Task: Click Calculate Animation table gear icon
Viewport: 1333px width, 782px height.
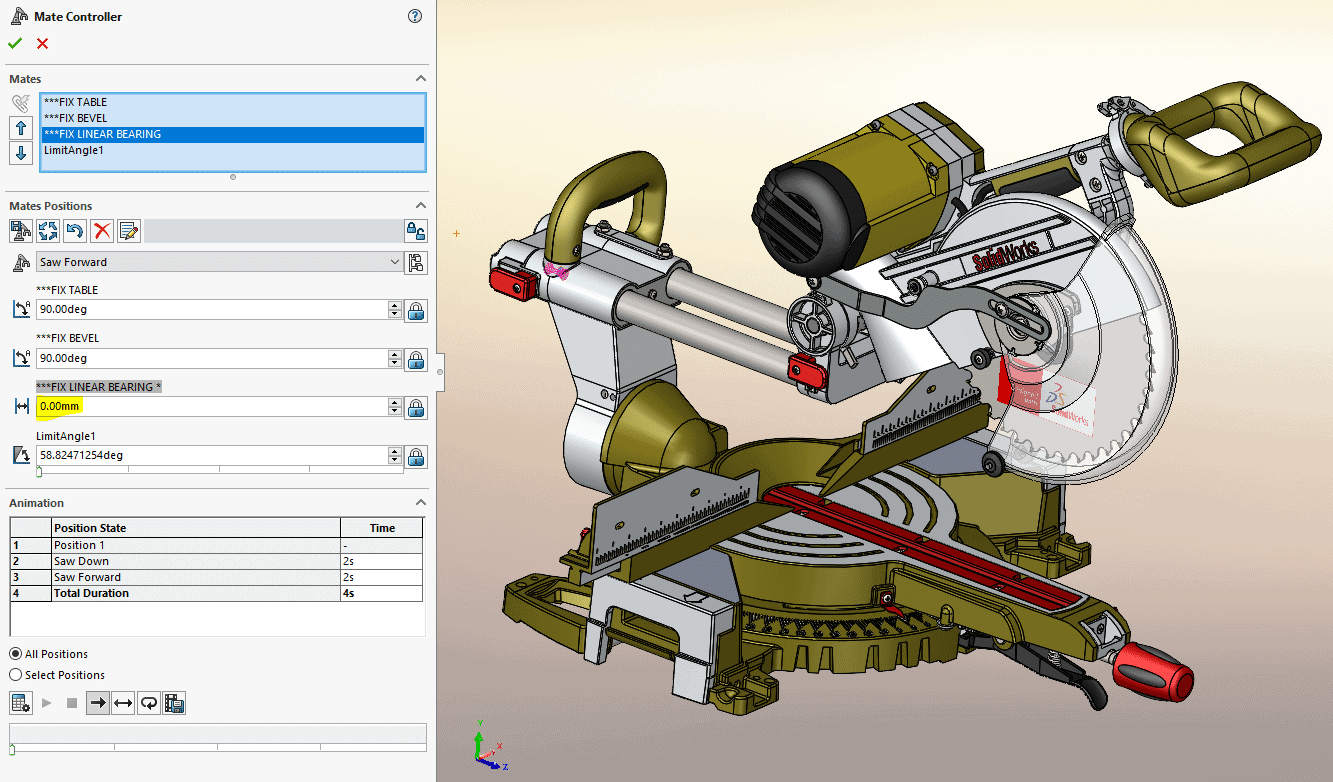Action: click(x=21, y=703)
